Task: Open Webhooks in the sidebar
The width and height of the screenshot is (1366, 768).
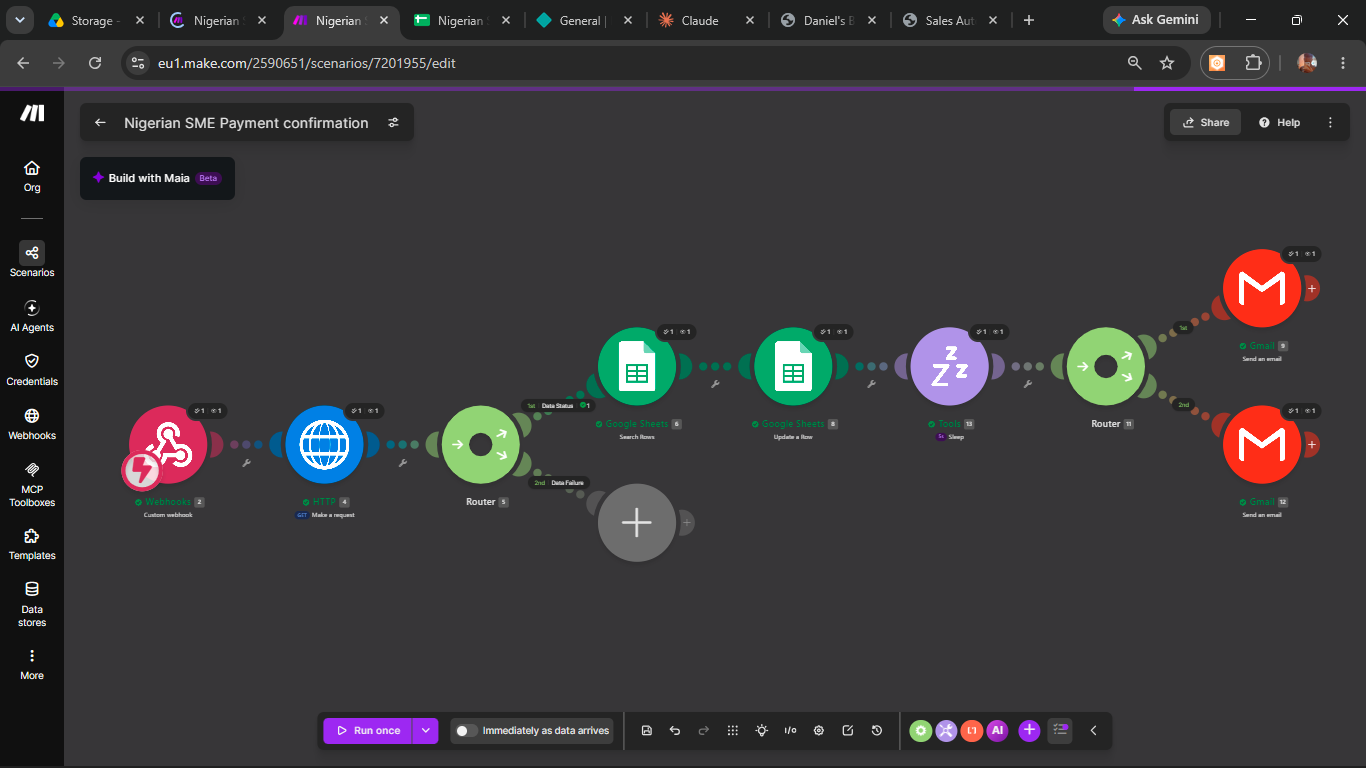Action: [32, 423]
